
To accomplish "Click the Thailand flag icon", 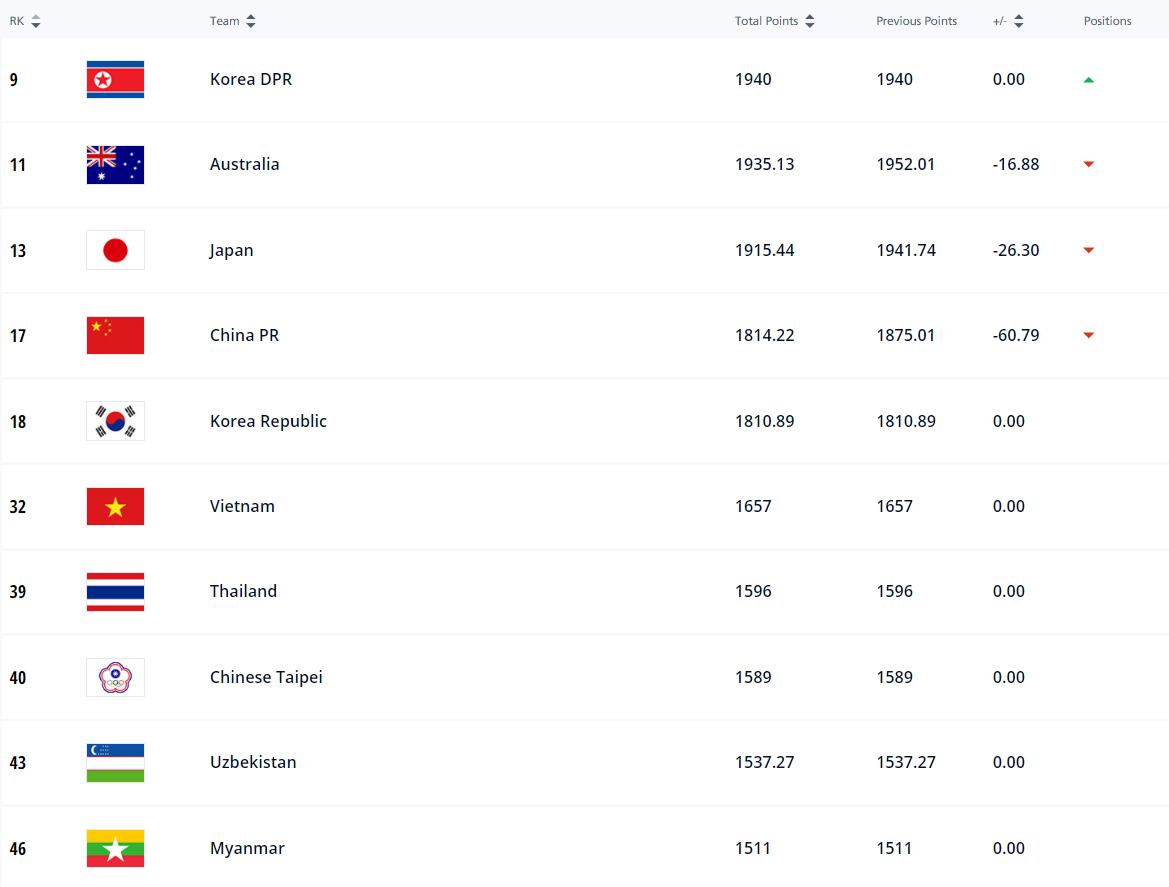I will [115, 592].
